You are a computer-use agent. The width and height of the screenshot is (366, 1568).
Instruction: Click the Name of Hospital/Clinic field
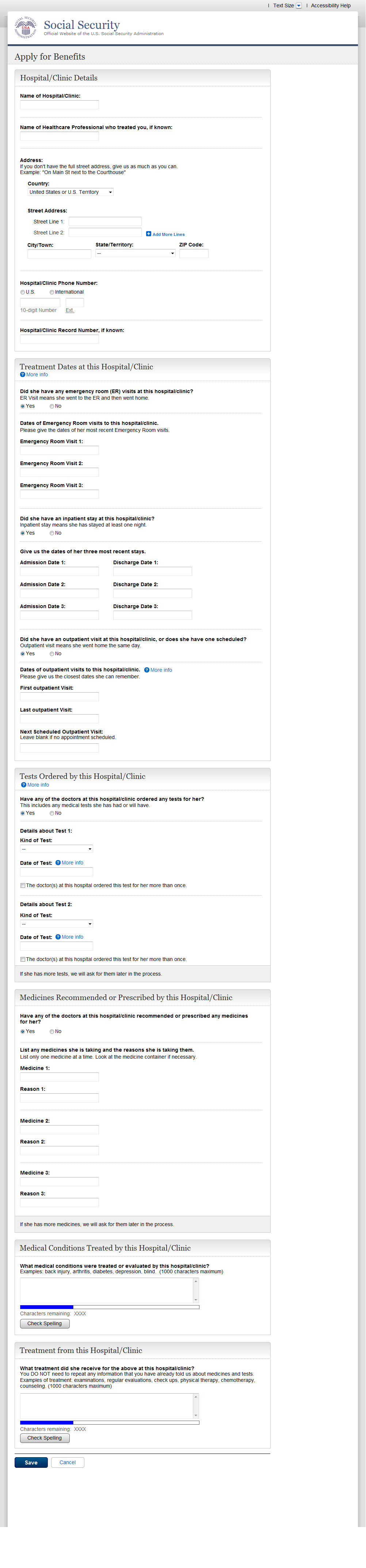[x=59, y=105]
